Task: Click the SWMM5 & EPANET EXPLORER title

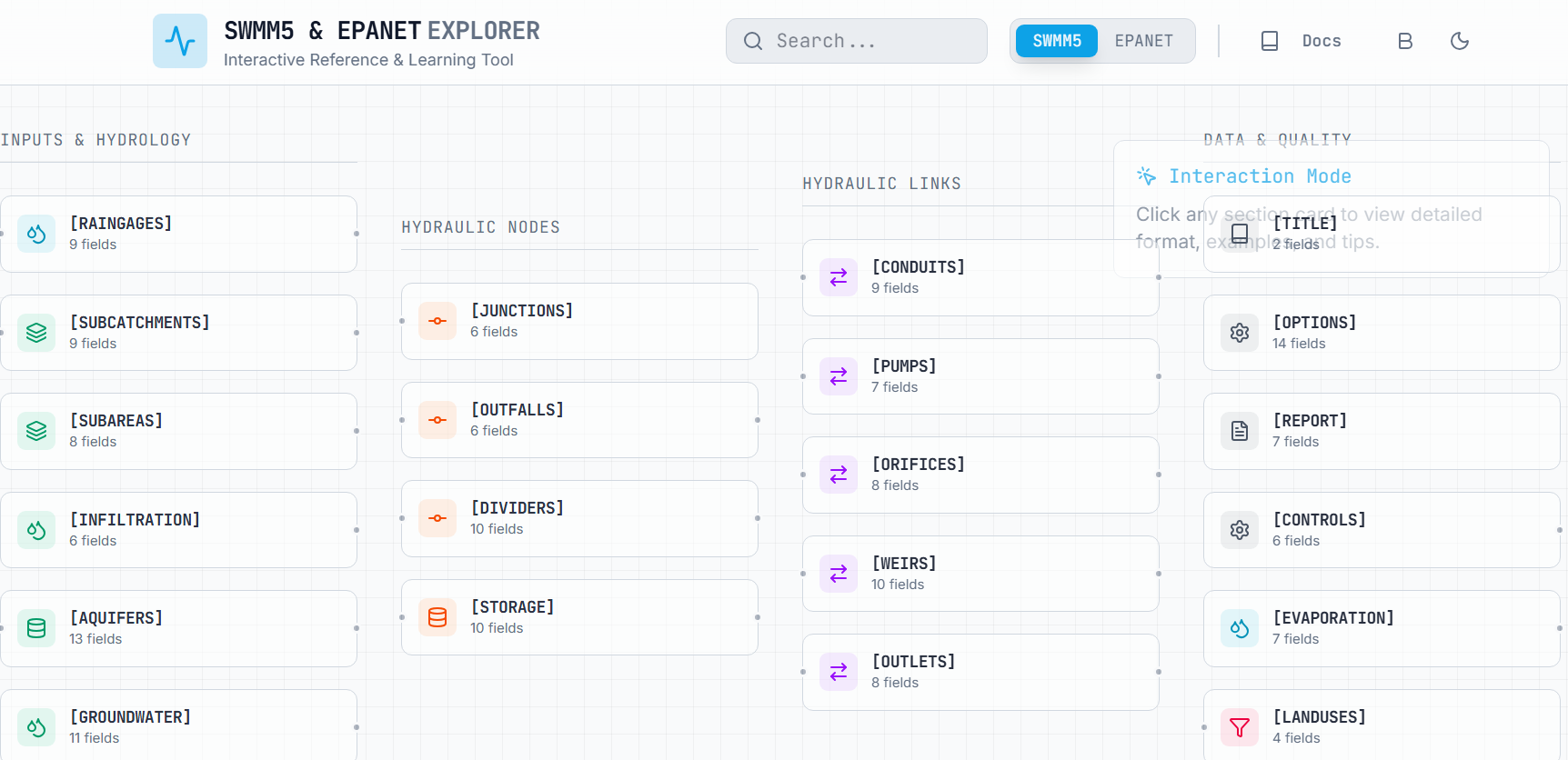Action: [x=382, y=31]
